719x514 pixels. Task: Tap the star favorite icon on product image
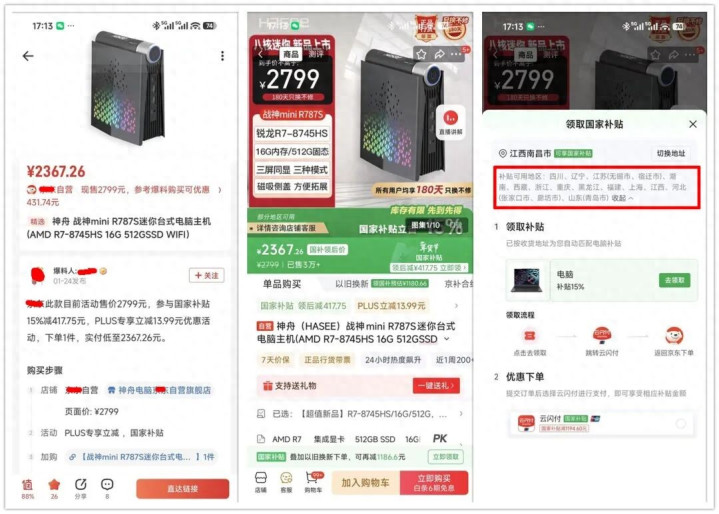421,55
